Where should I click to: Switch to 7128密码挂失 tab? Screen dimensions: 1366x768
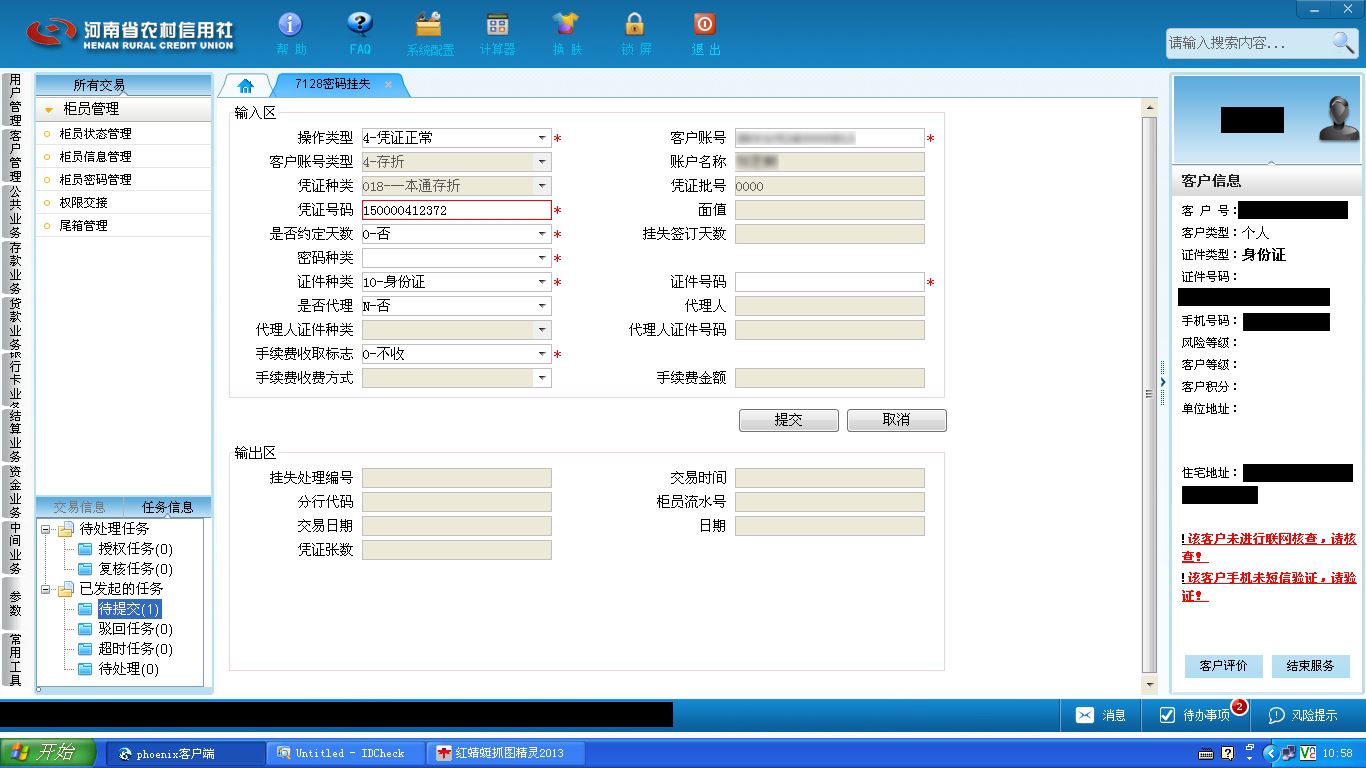(332, 85)
